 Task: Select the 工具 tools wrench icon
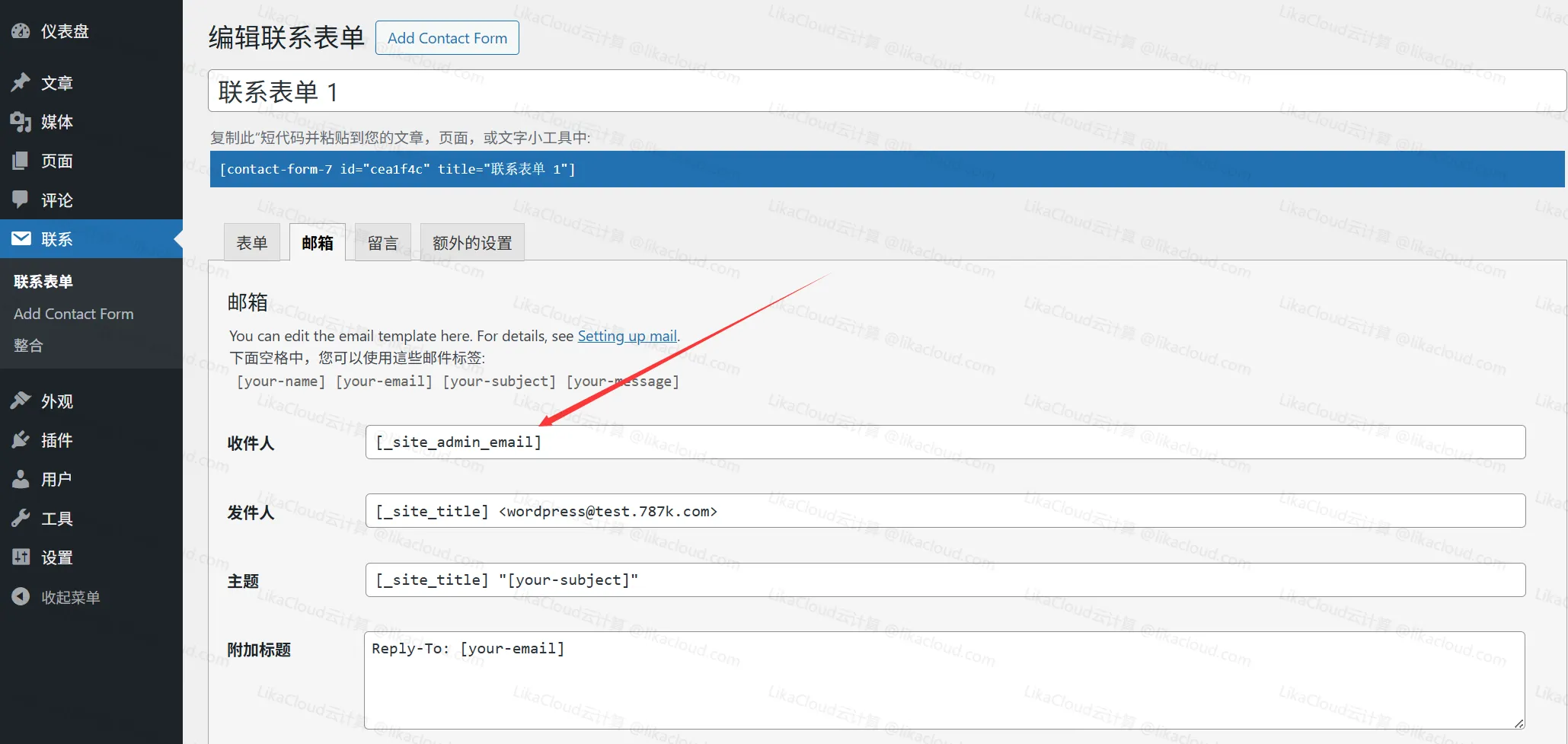pyautogui.click(x=21, y=518)
